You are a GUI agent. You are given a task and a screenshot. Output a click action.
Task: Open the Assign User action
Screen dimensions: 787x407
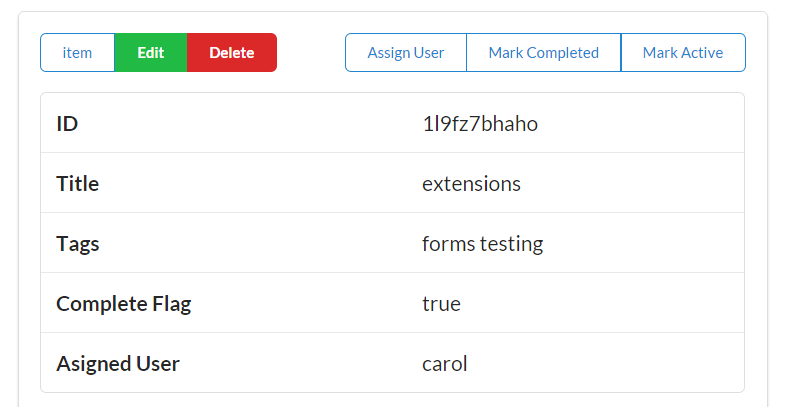click(x=406, y=53)
